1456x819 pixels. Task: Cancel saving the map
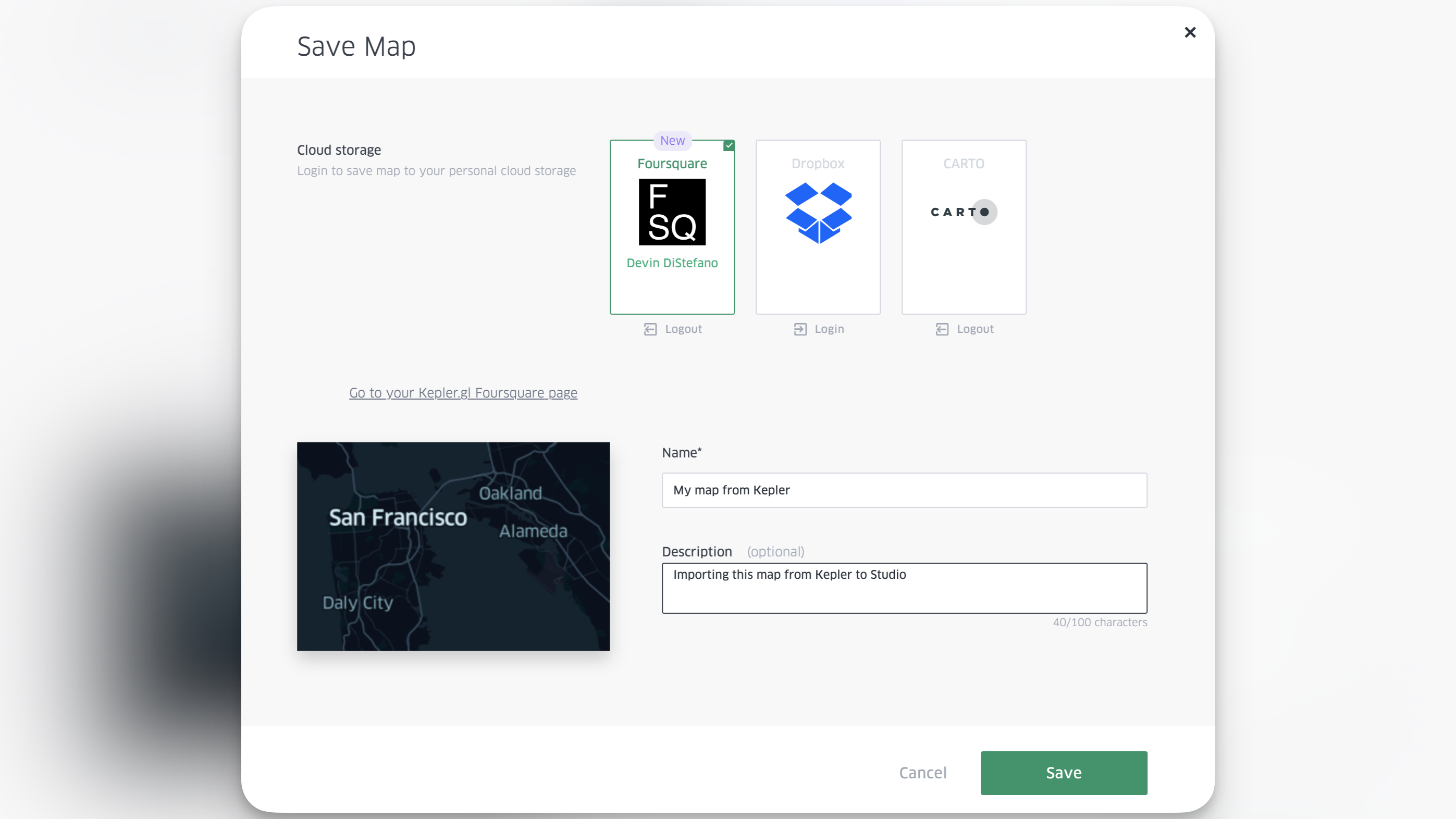[x=922, y=773]
